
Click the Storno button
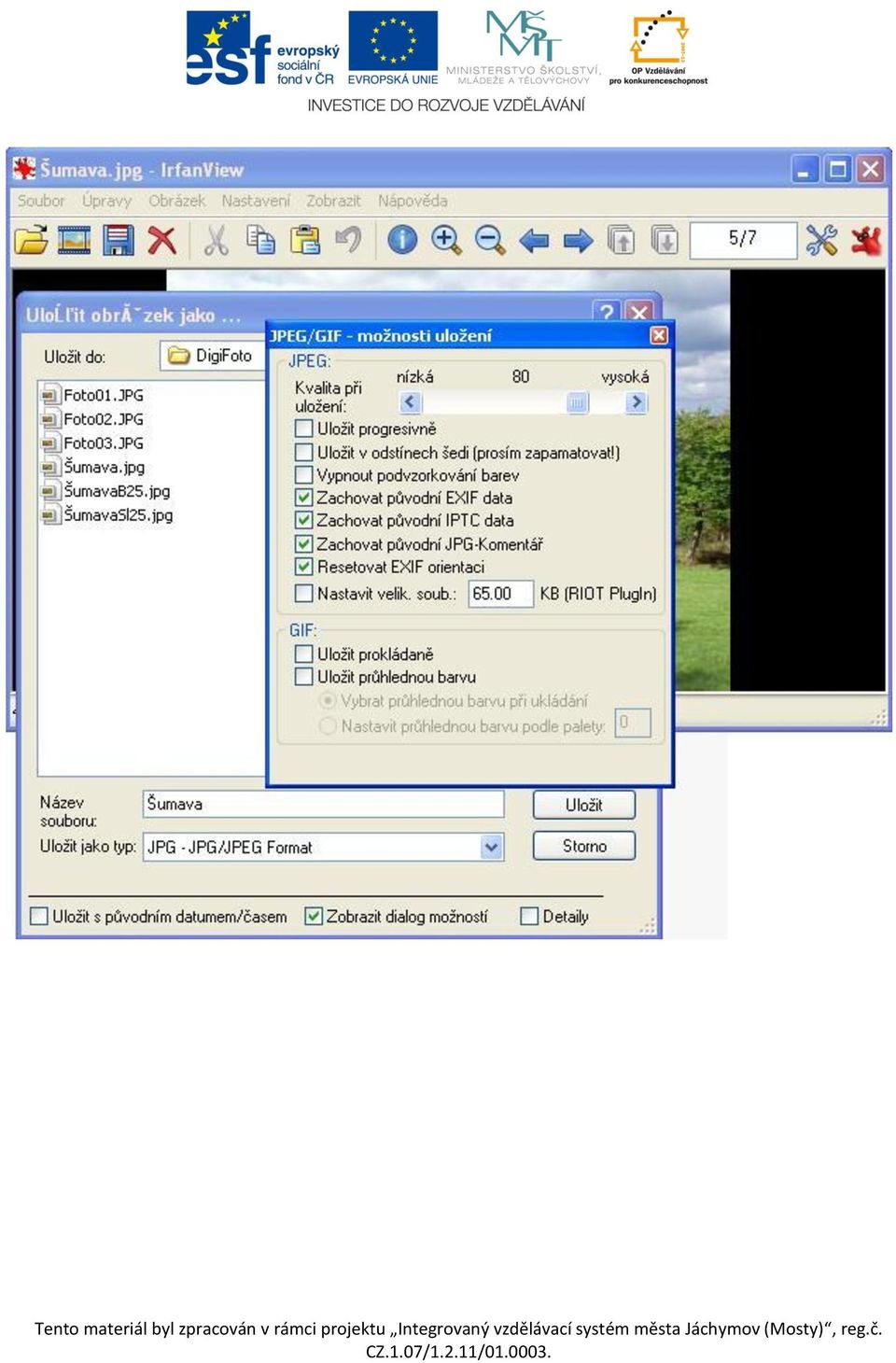(x=584, y=846)
